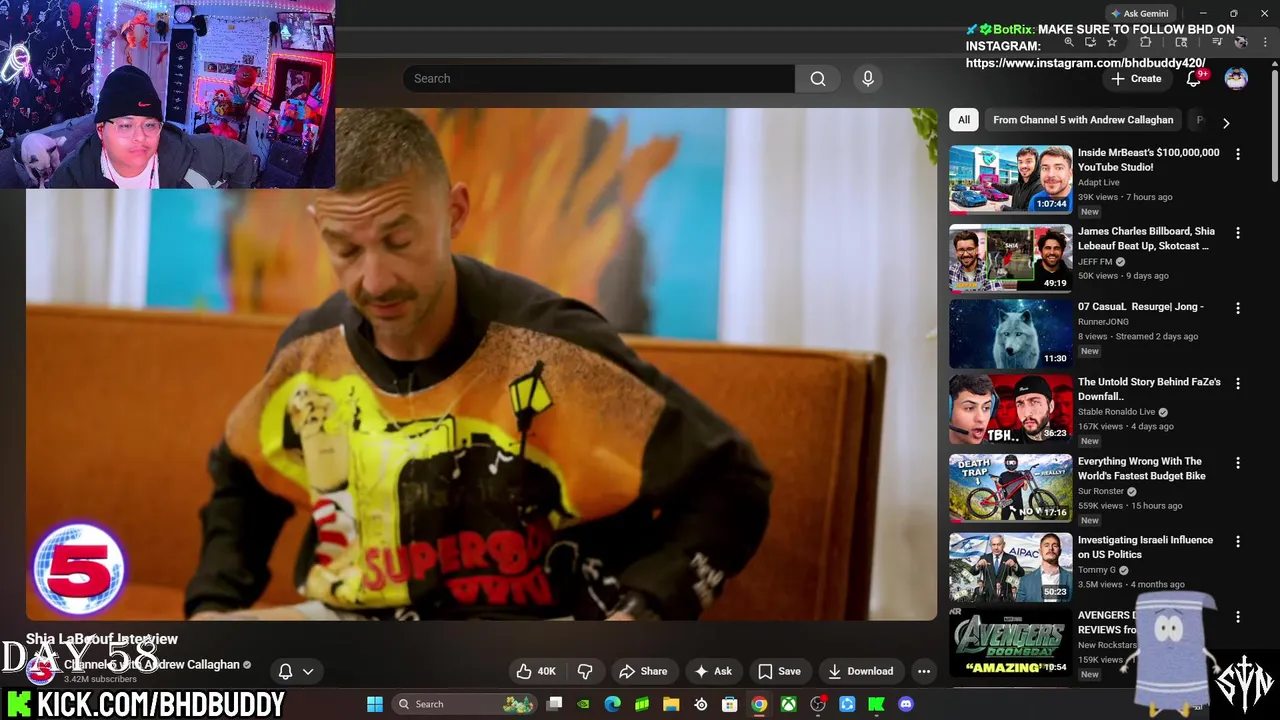Open Task View on the taskbar

coord(555,704)
